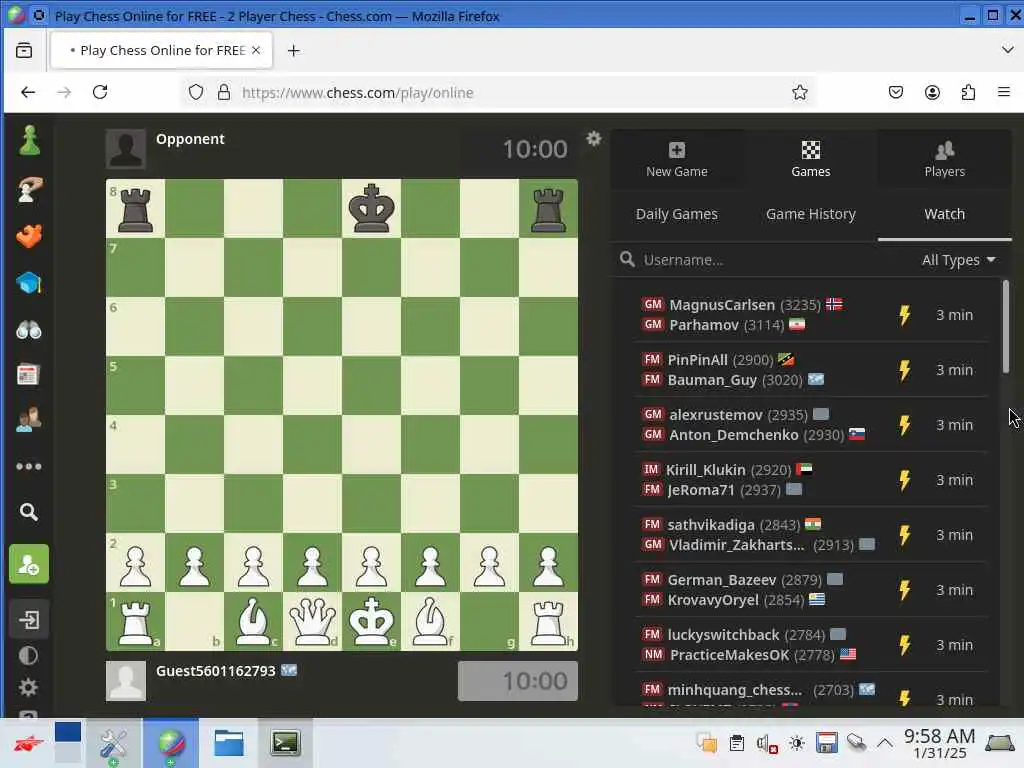Open Social friends icon in sidebar
The image size is (1024, 768).
coord(29,420)
